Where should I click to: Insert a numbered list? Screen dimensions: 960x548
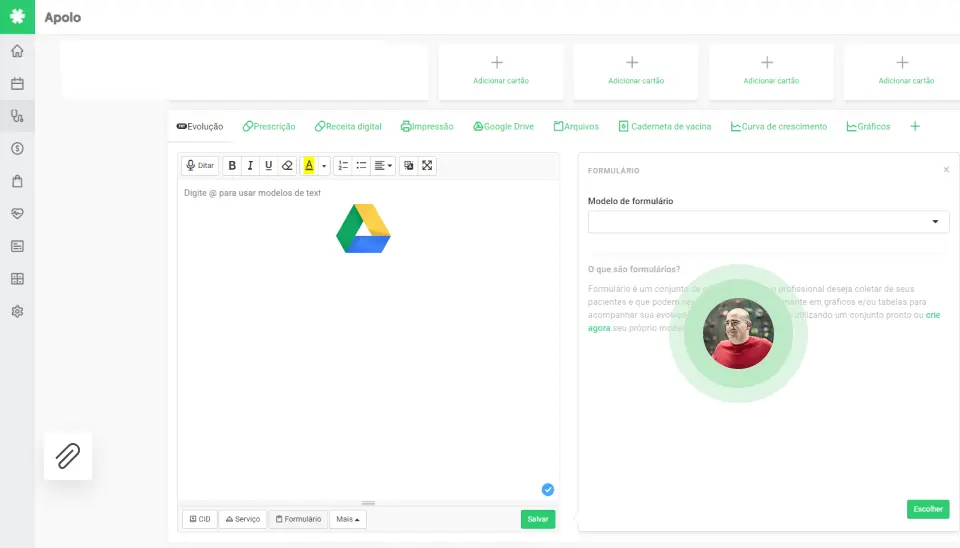343,165
